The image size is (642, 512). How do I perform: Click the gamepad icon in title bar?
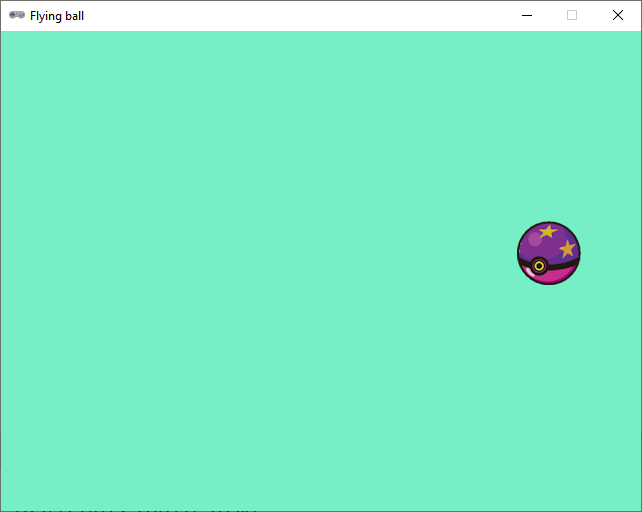[17, 15]
